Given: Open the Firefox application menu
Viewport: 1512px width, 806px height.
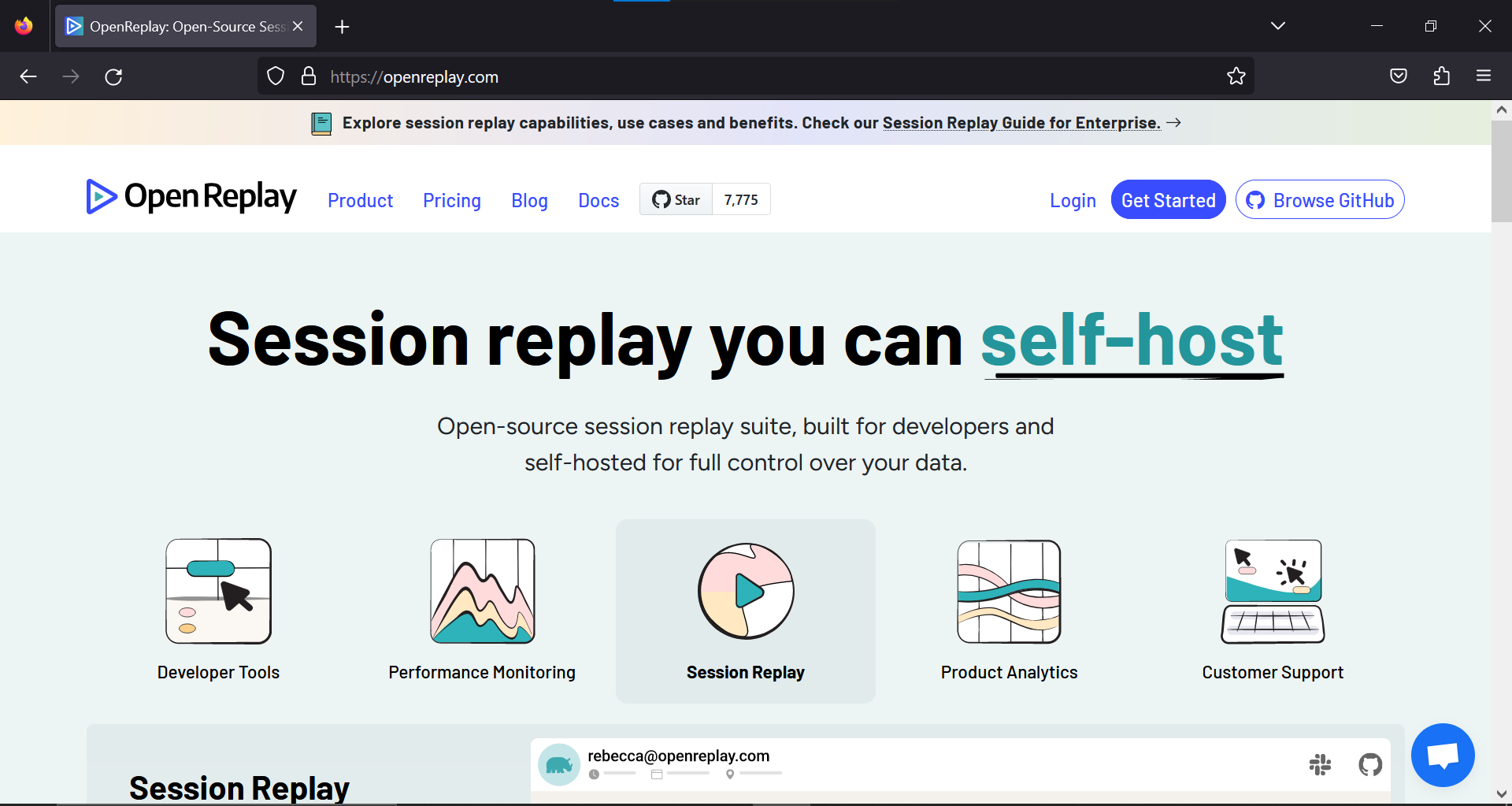Looking at the screenshot, I should click(x=1484, y=76).
